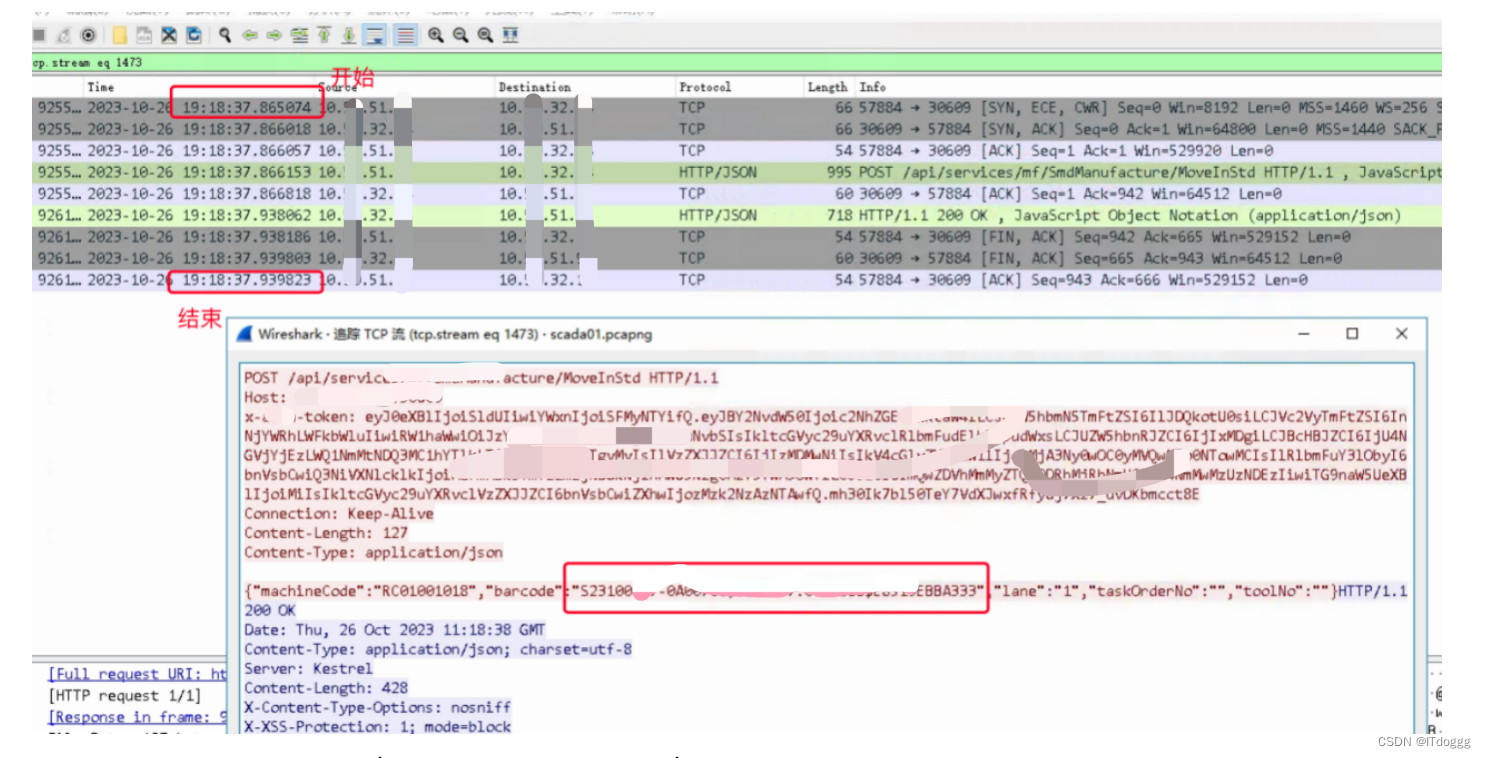Click the Server: Kestrel response header
Viewport: 1486px width, 758px height.
[x=308, y=669]
